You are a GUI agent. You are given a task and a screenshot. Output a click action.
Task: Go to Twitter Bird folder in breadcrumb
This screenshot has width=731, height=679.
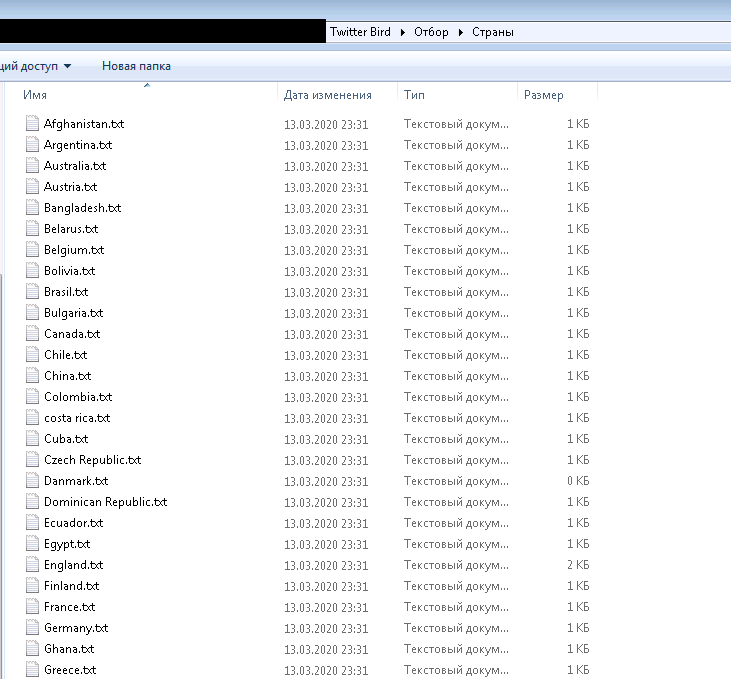coord(360,32)
